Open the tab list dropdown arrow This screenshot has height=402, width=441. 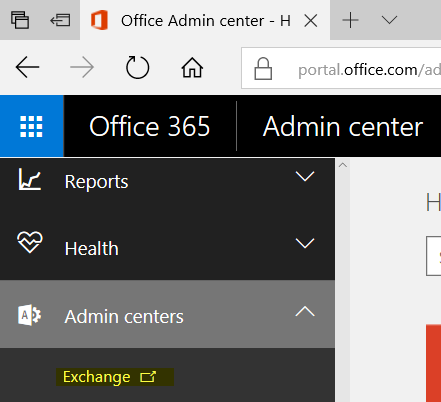tap(389, 20)
